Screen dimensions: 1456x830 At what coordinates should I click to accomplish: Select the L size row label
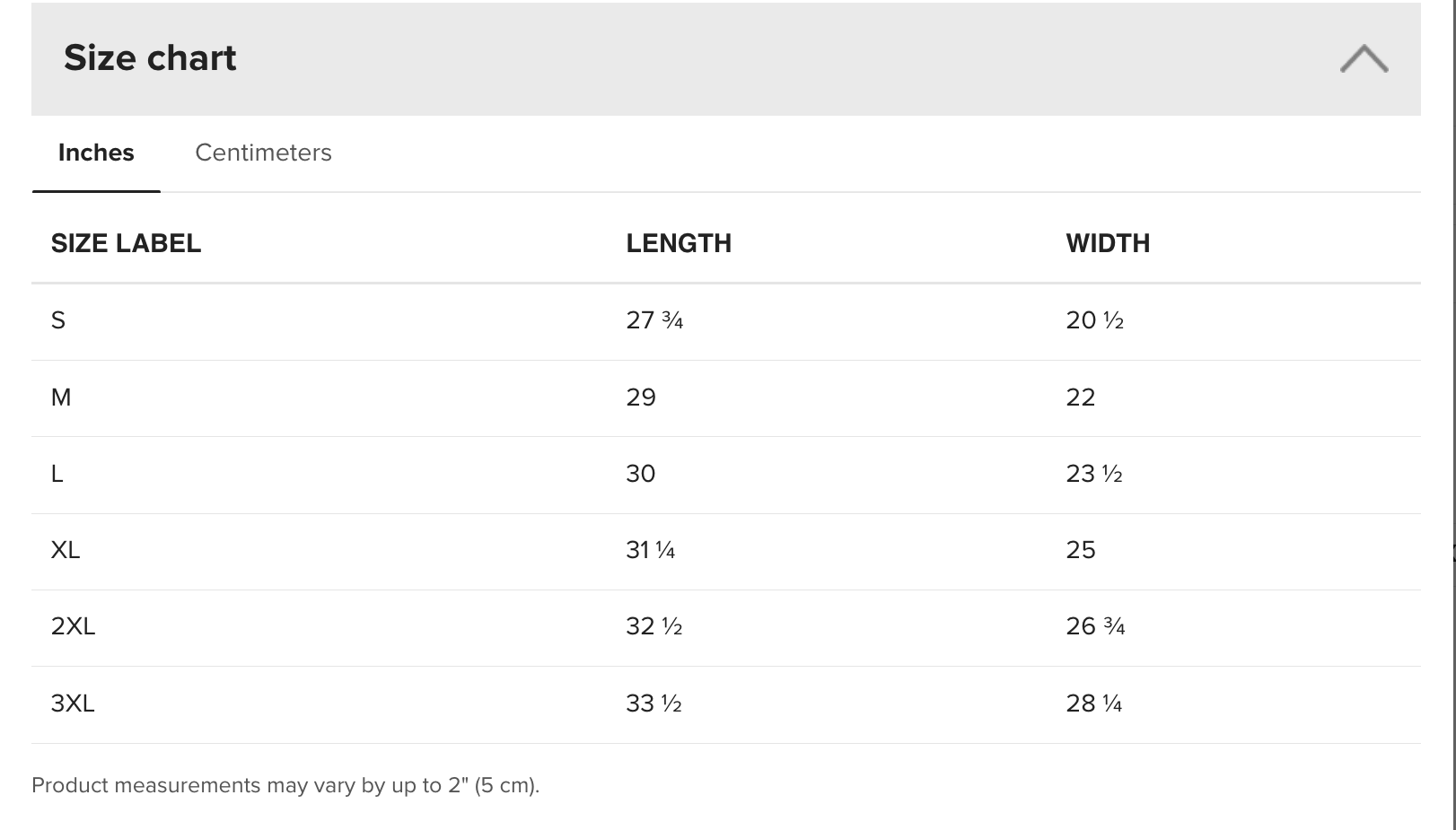(57, 474)
